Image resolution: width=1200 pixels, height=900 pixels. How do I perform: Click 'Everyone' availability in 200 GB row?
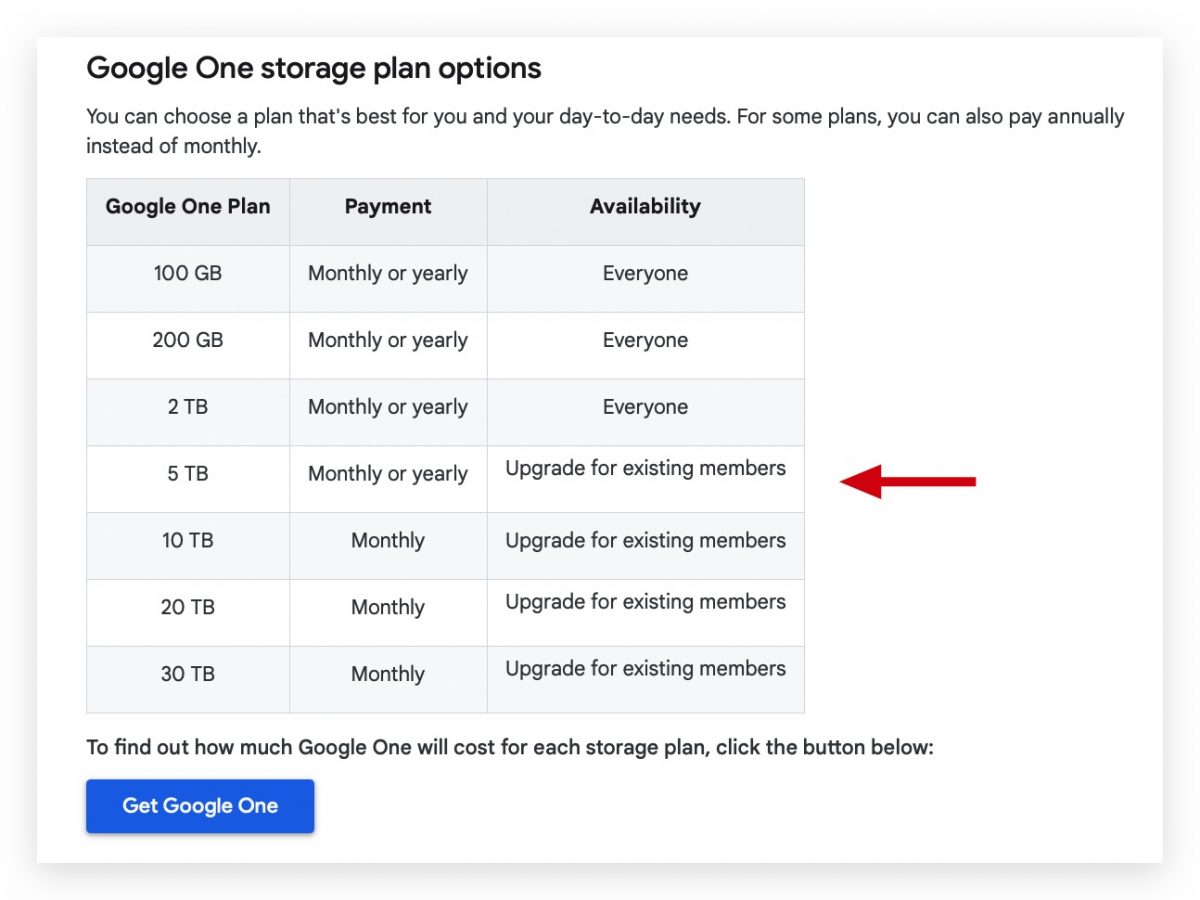tap(645, 341)
